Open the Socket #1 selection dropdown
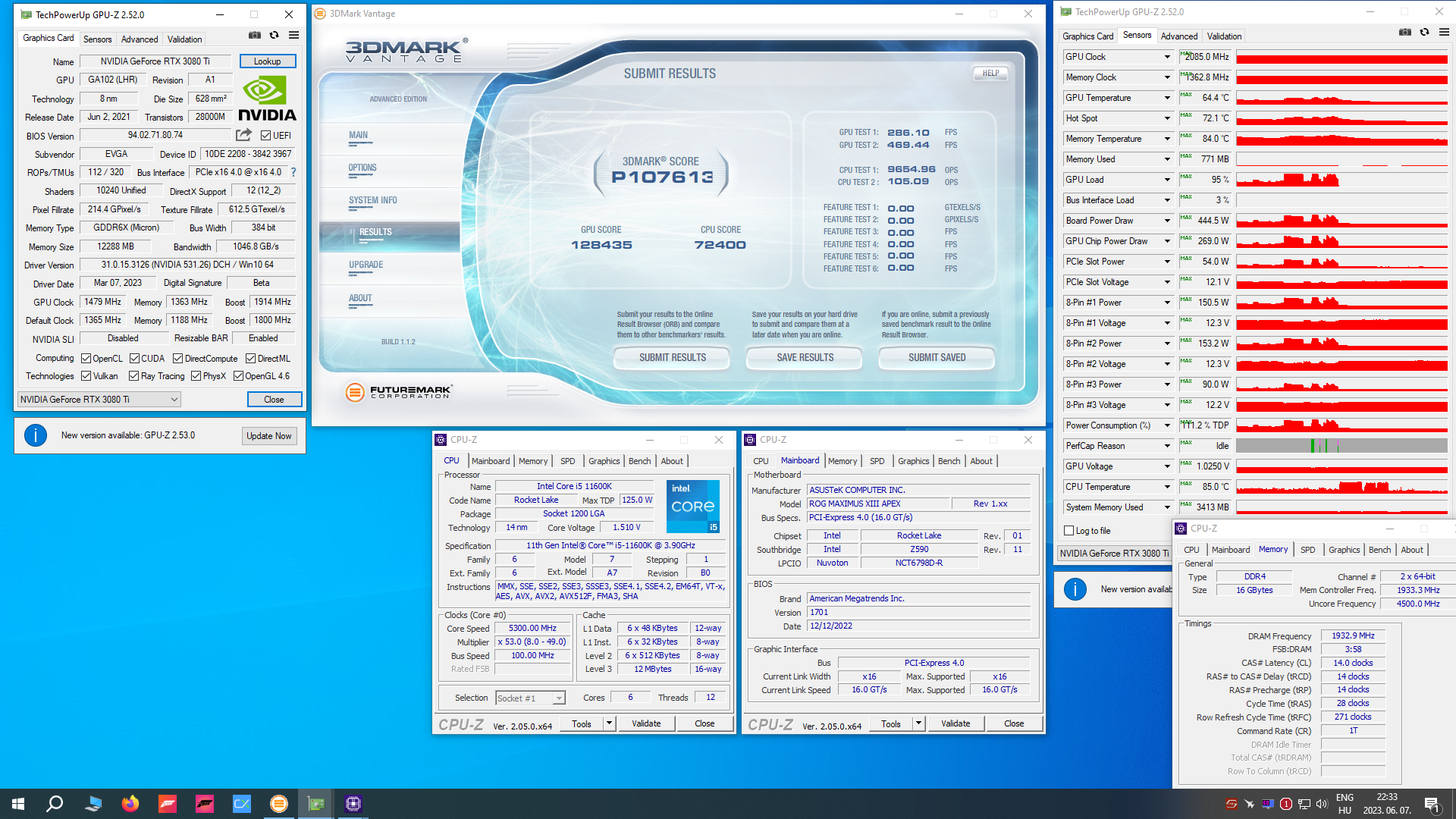 point(531,698)
